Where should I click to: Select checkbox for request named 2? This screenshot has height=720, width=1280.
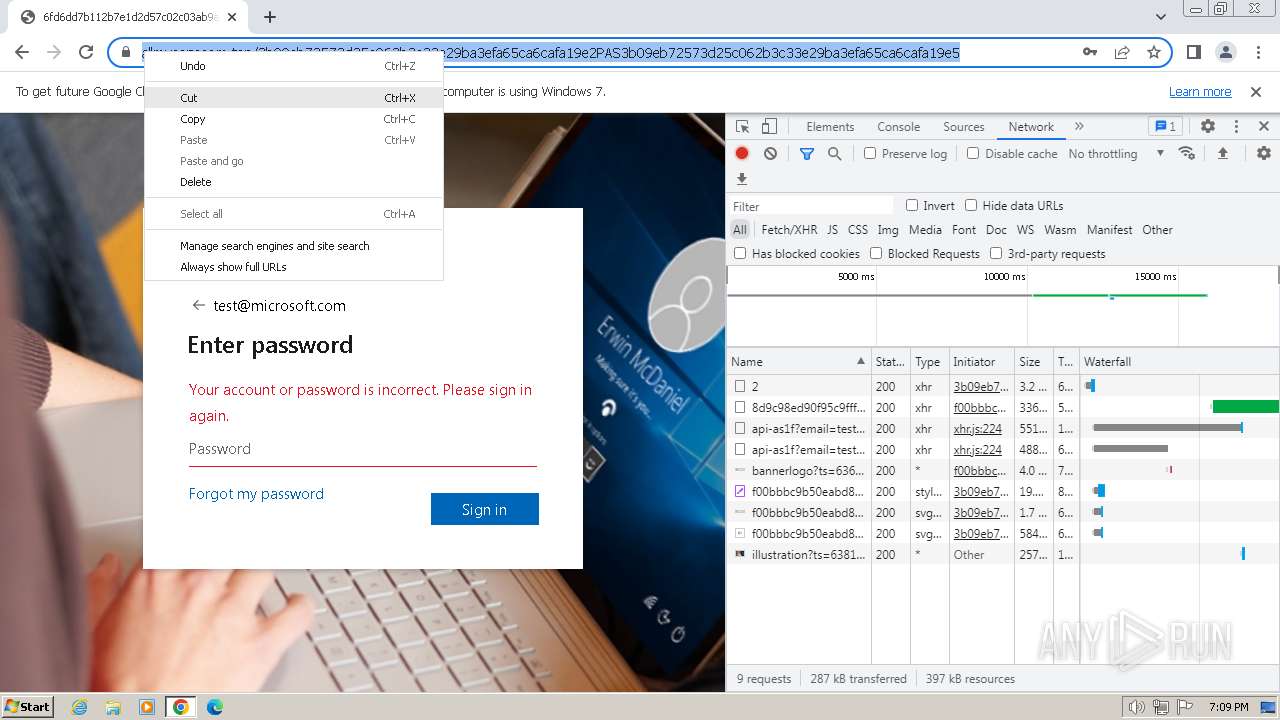(740, 386)
